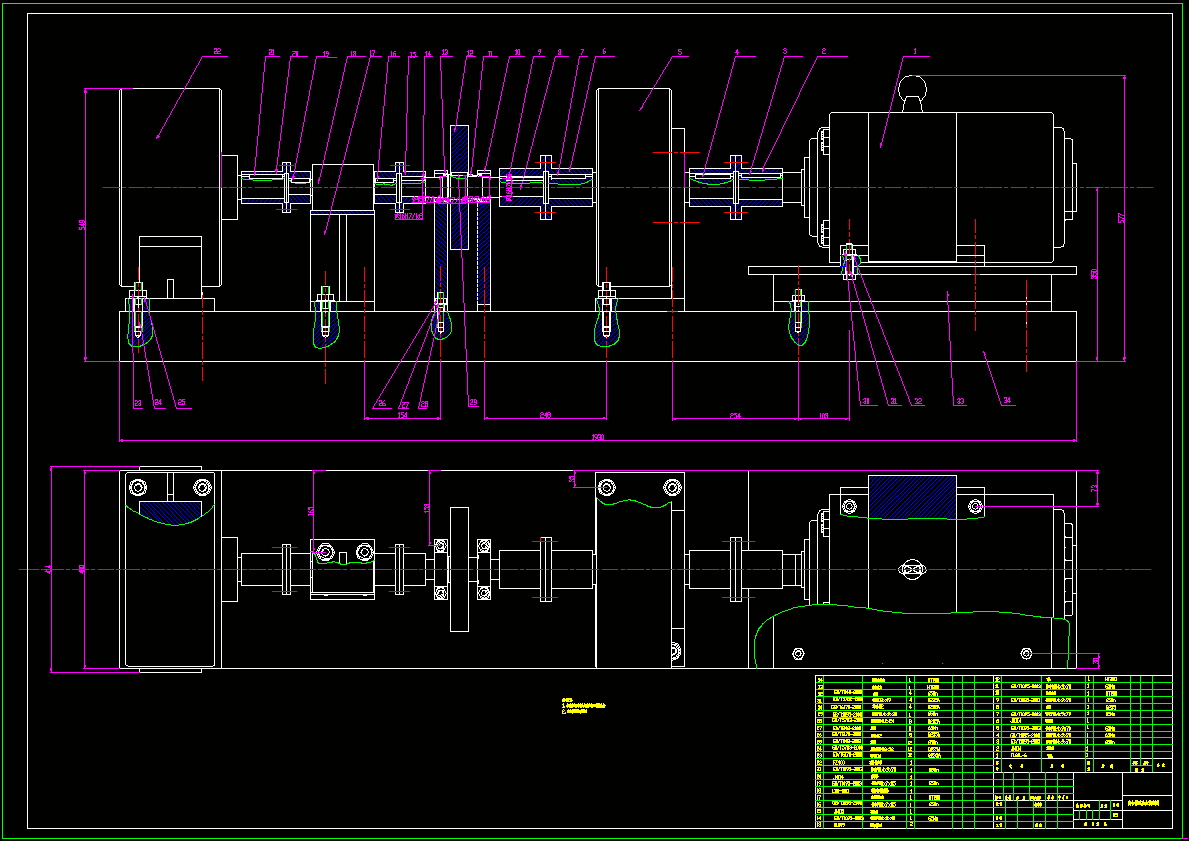Viewport: 1189px width, 841px height.
Task: Select part callout number 34
Action: 1006,401
